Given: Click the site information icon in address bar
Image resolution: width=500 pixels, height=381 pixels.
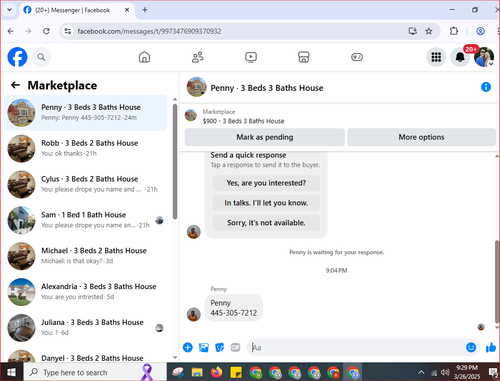Looking at the screenshot, I should coord(68,31).
